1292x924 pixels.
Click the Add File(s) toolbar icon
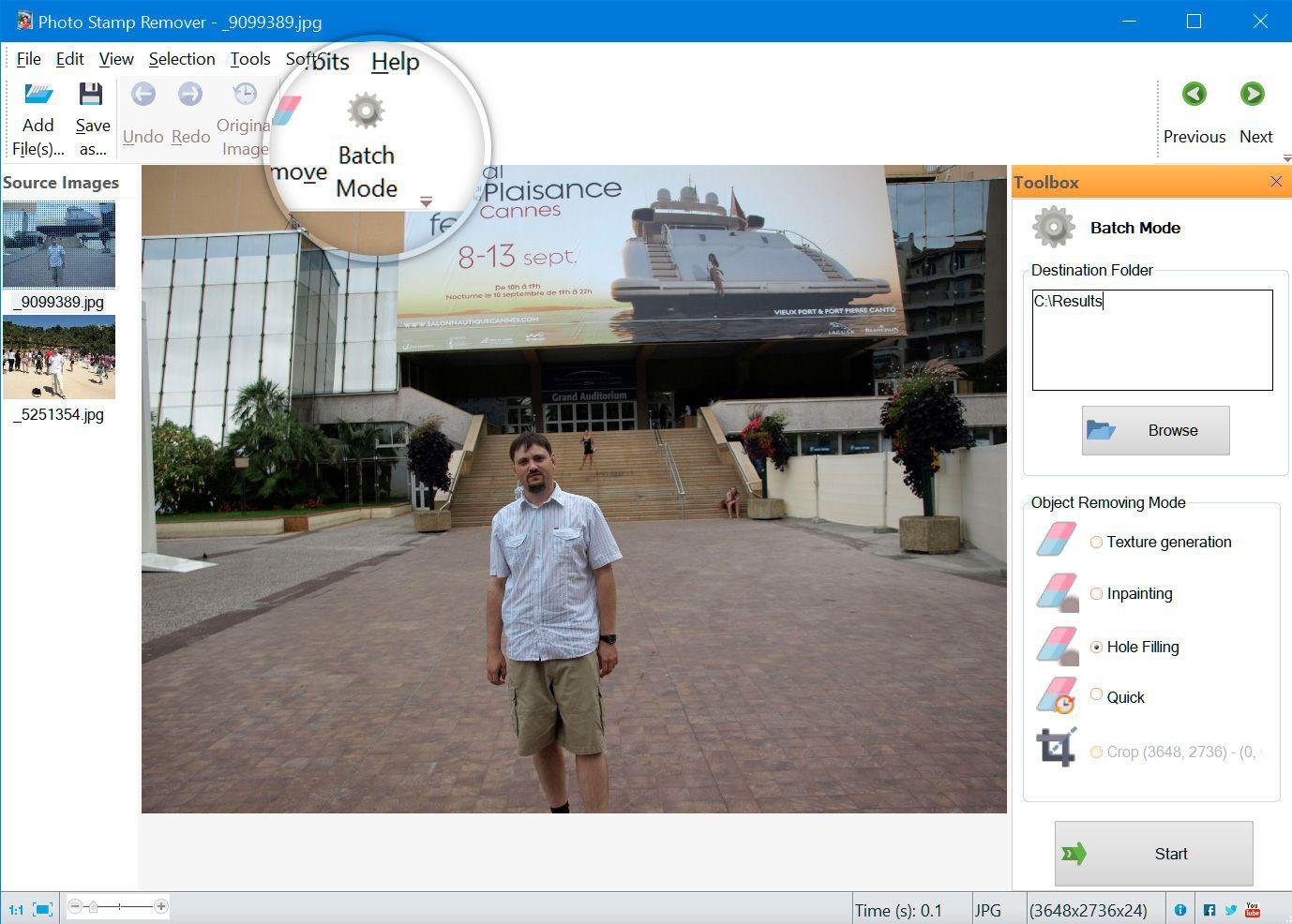pos(38,95)
